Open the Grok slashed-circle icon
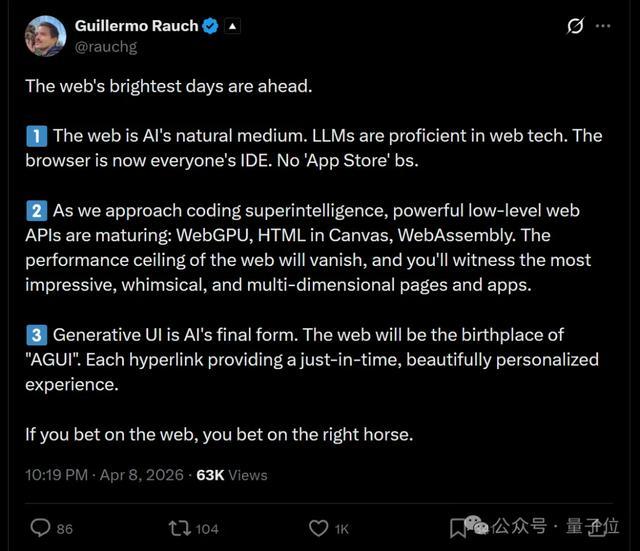Screen dimensions: 640x551 pyautogui.click(x=575, y=27)
